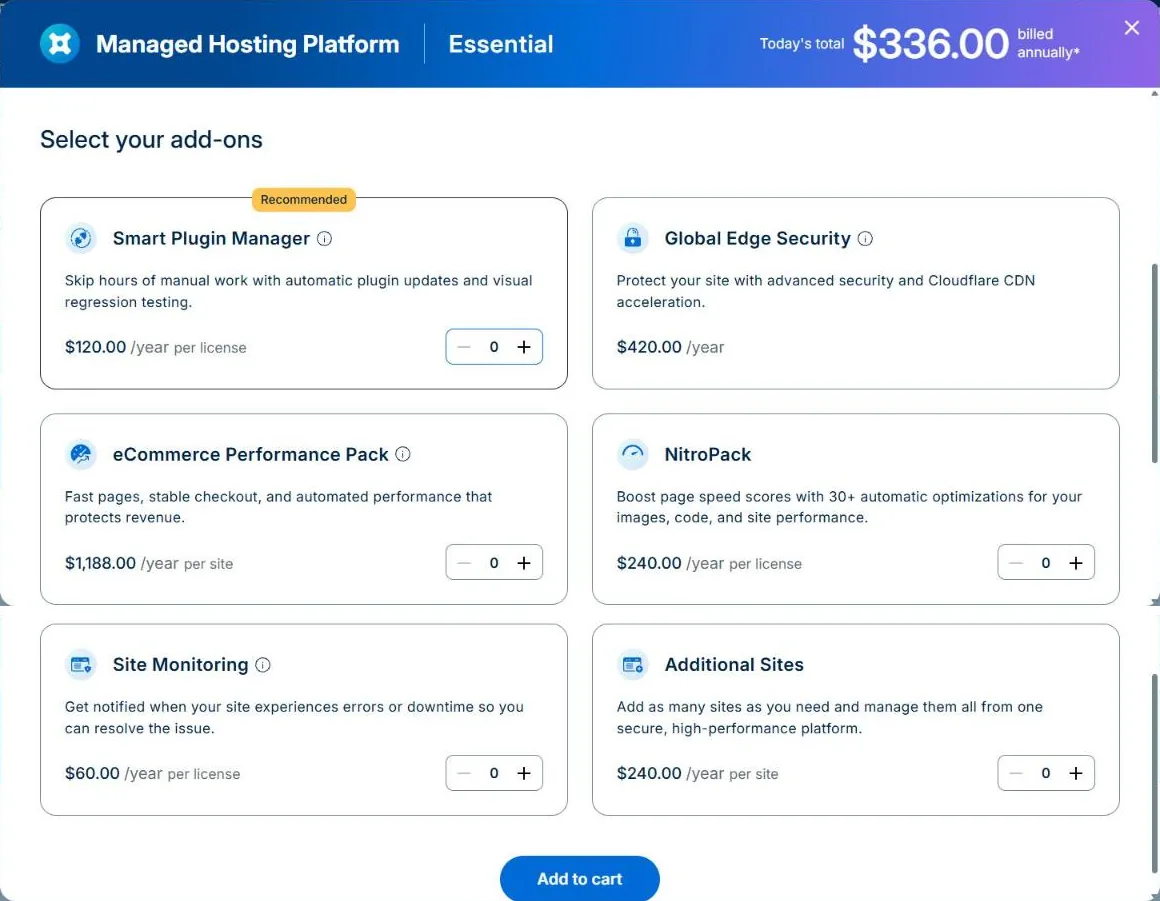The image size is (1160, 901).
Task: Click the NitroPack title text
Action: 707,454
